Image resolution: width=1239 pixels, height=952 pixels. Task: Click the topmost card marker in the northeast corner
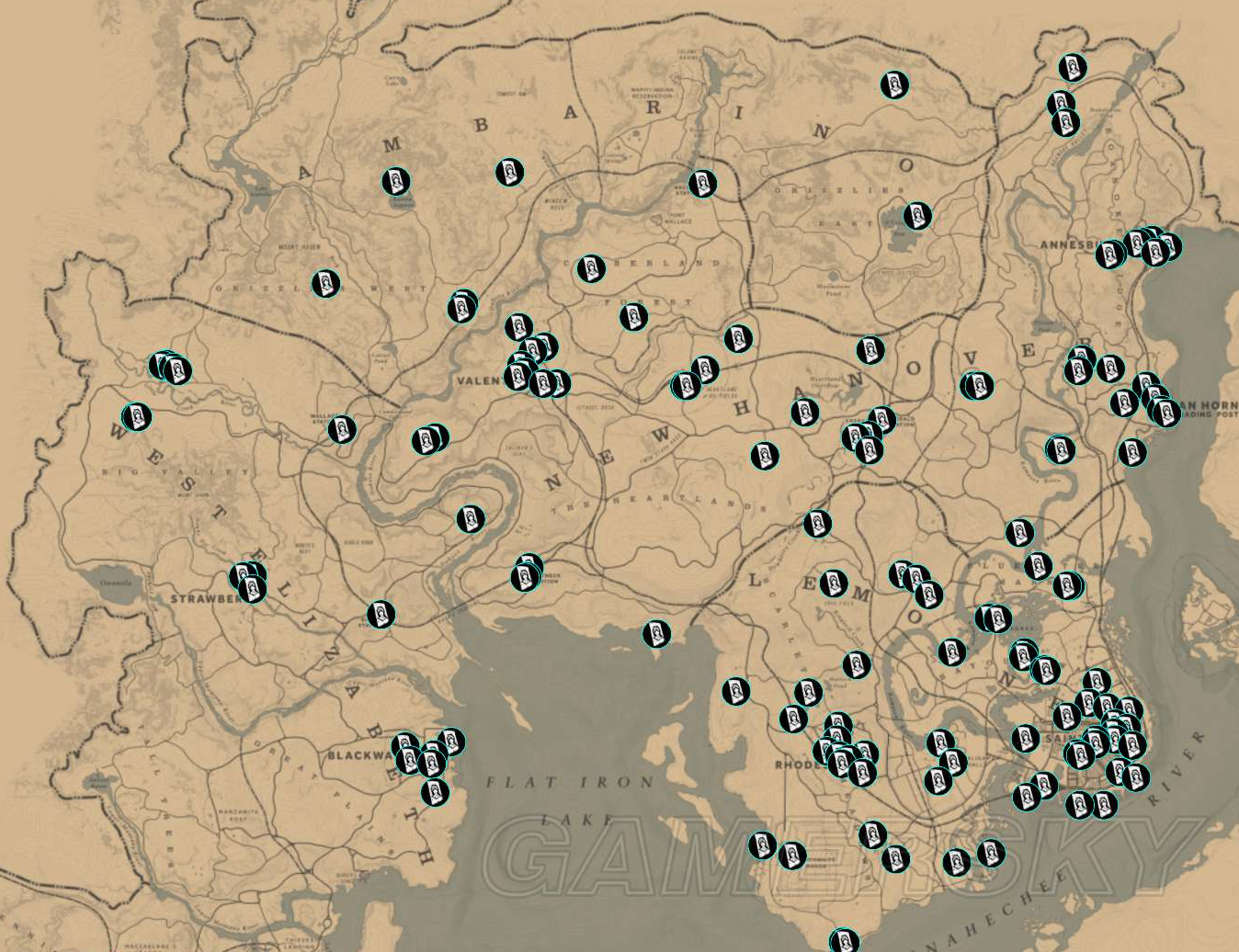tap(1073, 67)
